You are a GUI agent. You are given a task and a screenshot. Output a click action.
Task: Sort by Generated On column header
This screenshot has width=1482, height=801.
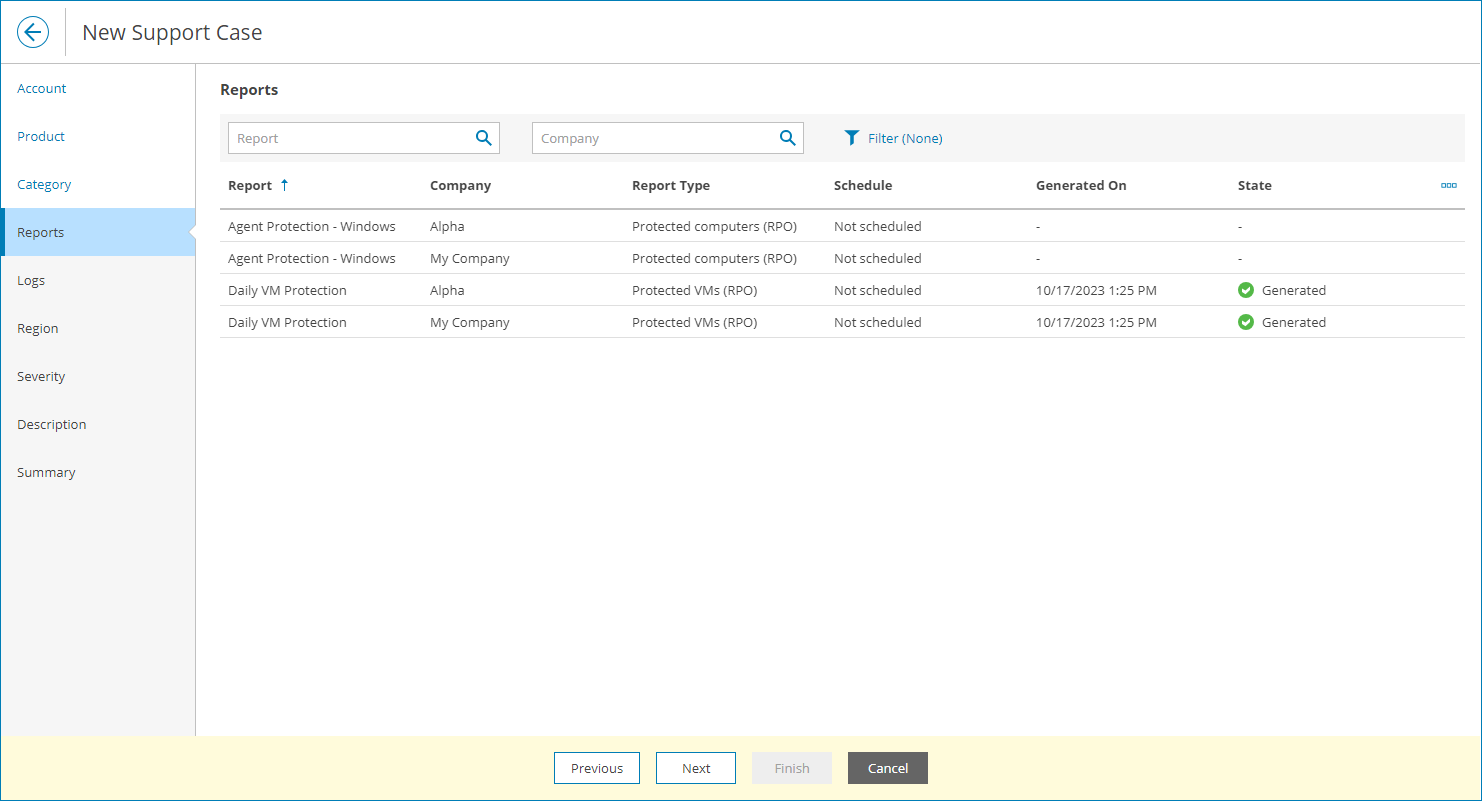(1081, 185)
